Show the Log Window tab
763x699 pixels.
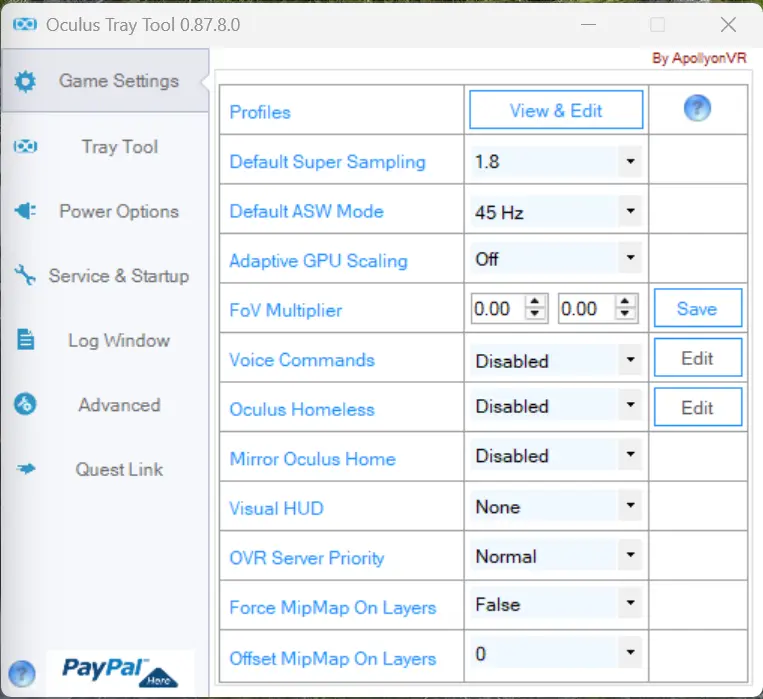(x=105, y=340)
